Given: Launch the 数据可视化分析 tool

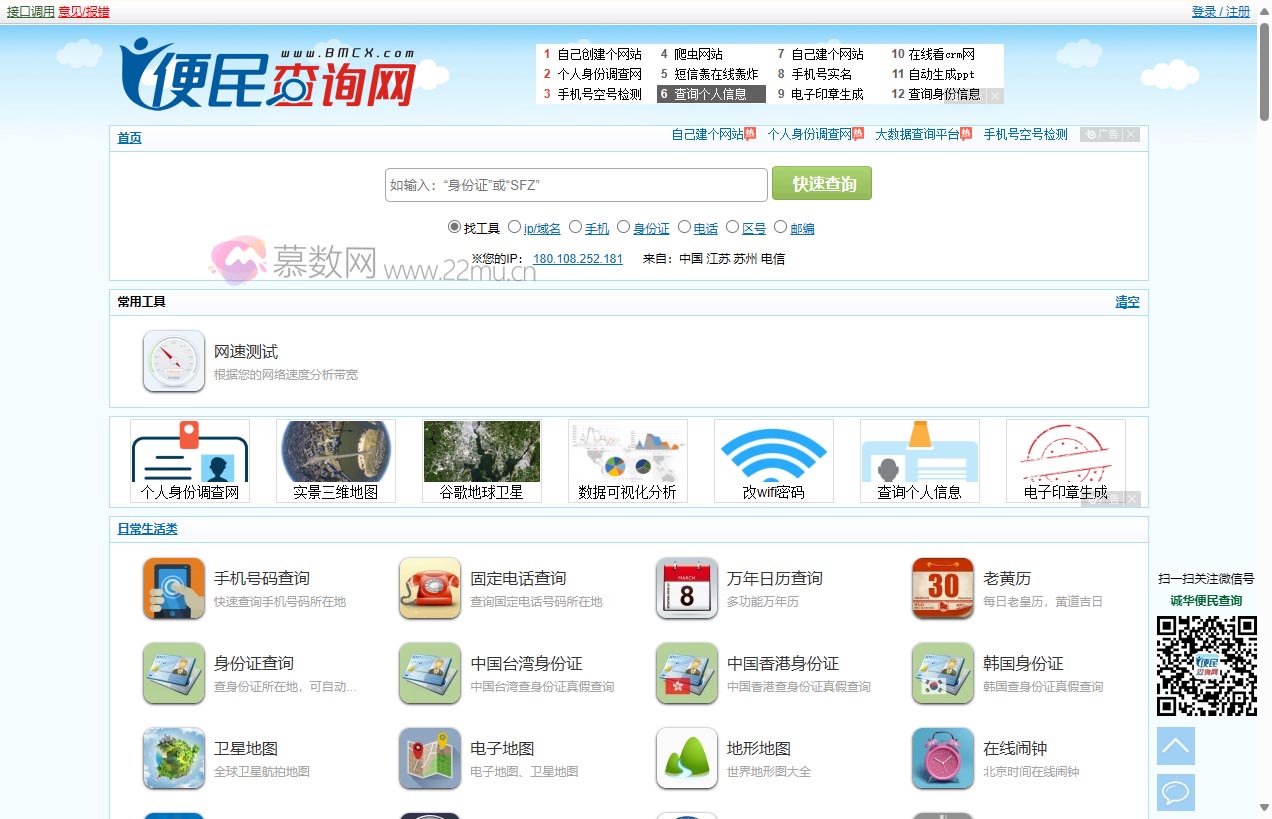Looking at the screenshot, I should click(x=627, y=461).
